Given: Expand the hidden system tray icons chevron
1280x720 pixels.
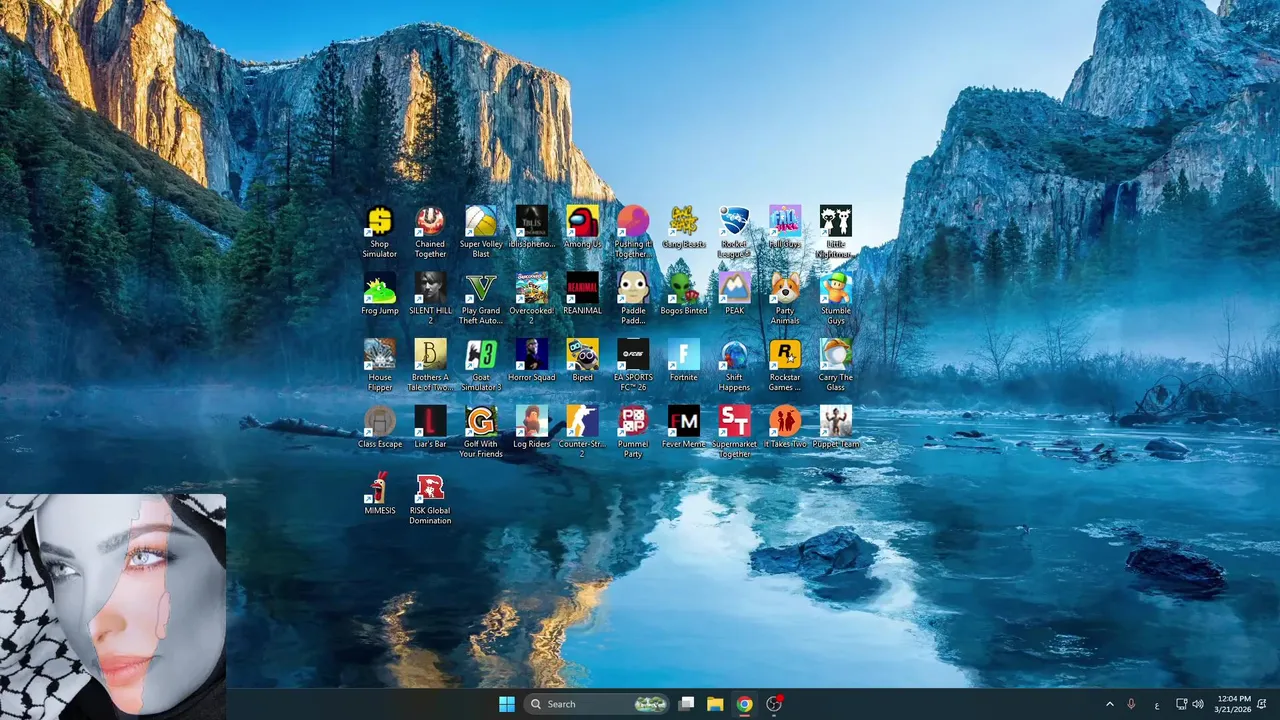Looking at the screenshot, I should click(x=1109, y=704).
